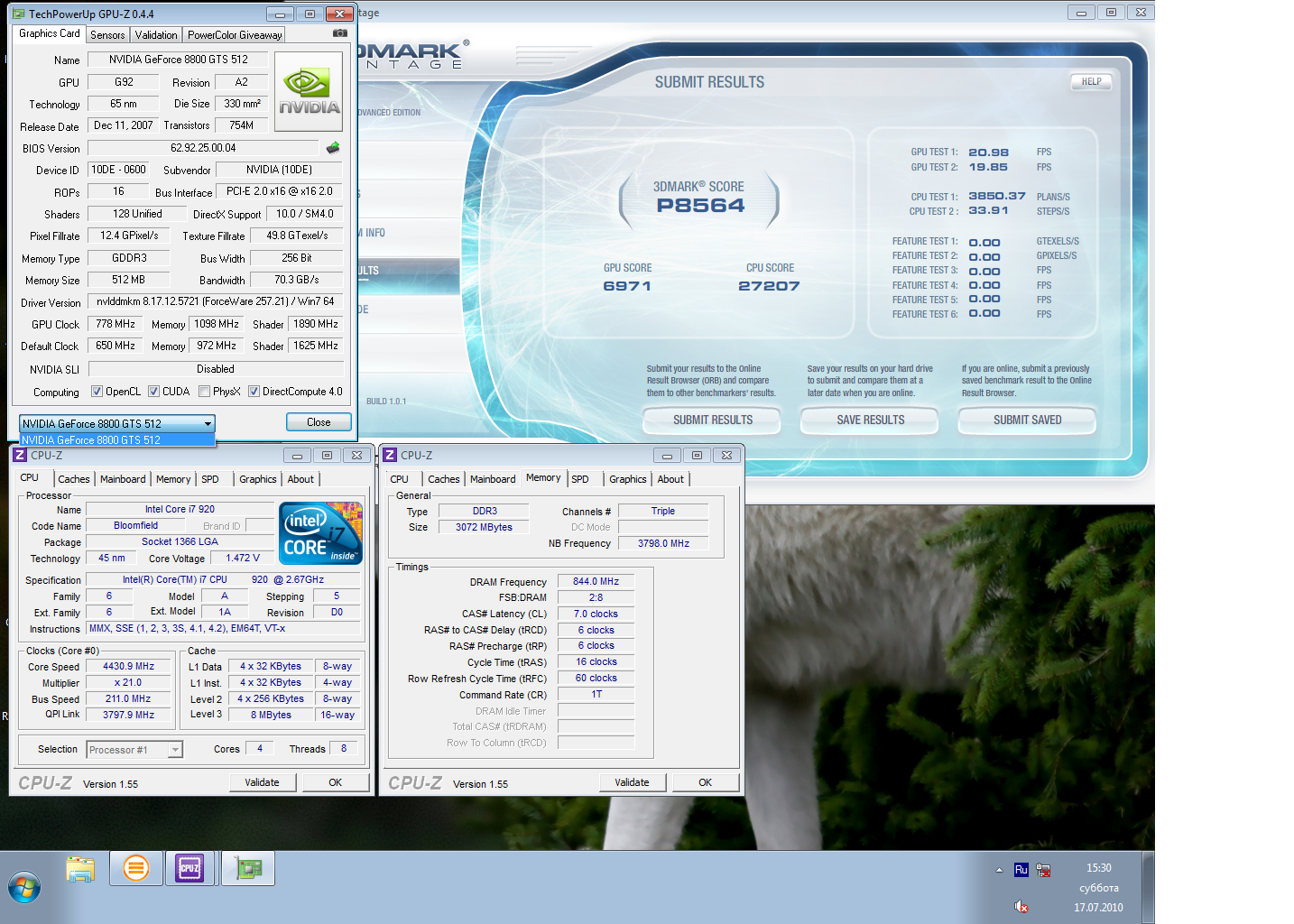Click the CPU-Z taskbar icon
Screen dimensions: 1294x924
click(189, 869)
